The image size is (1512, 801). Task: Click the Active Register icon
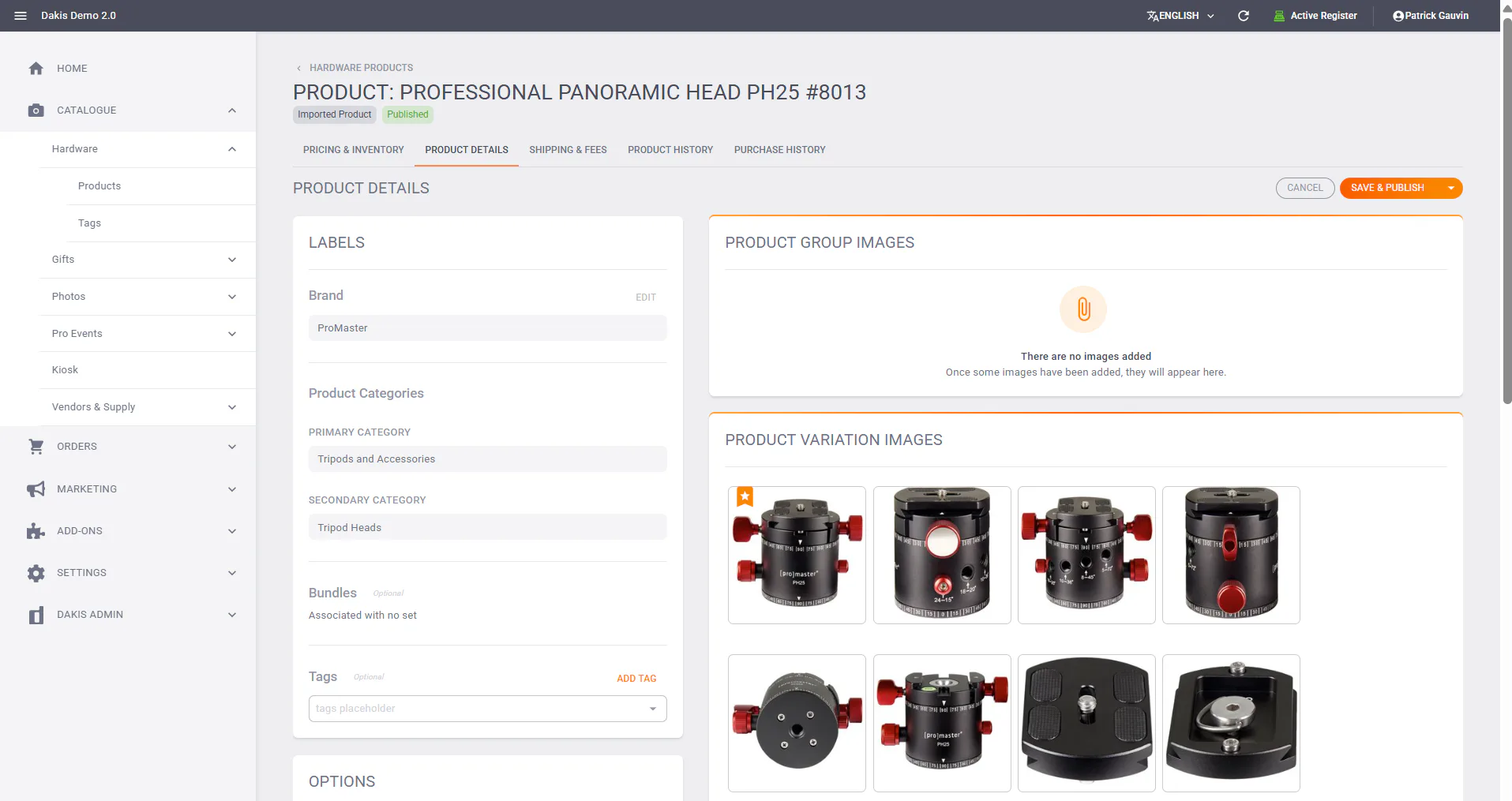click(x=1279, y=16)
